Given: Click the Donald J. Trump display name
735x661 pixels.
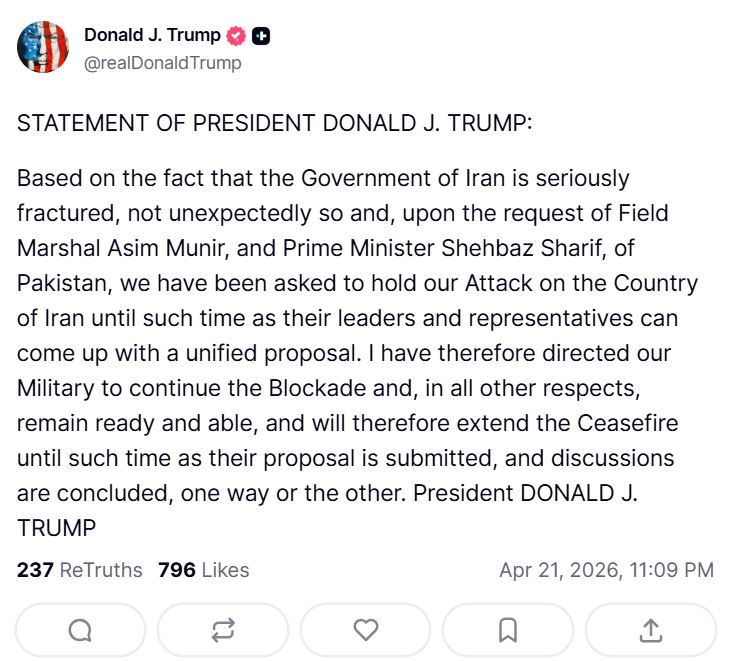Looking at the screenshot, I should (x=152, y=35).
